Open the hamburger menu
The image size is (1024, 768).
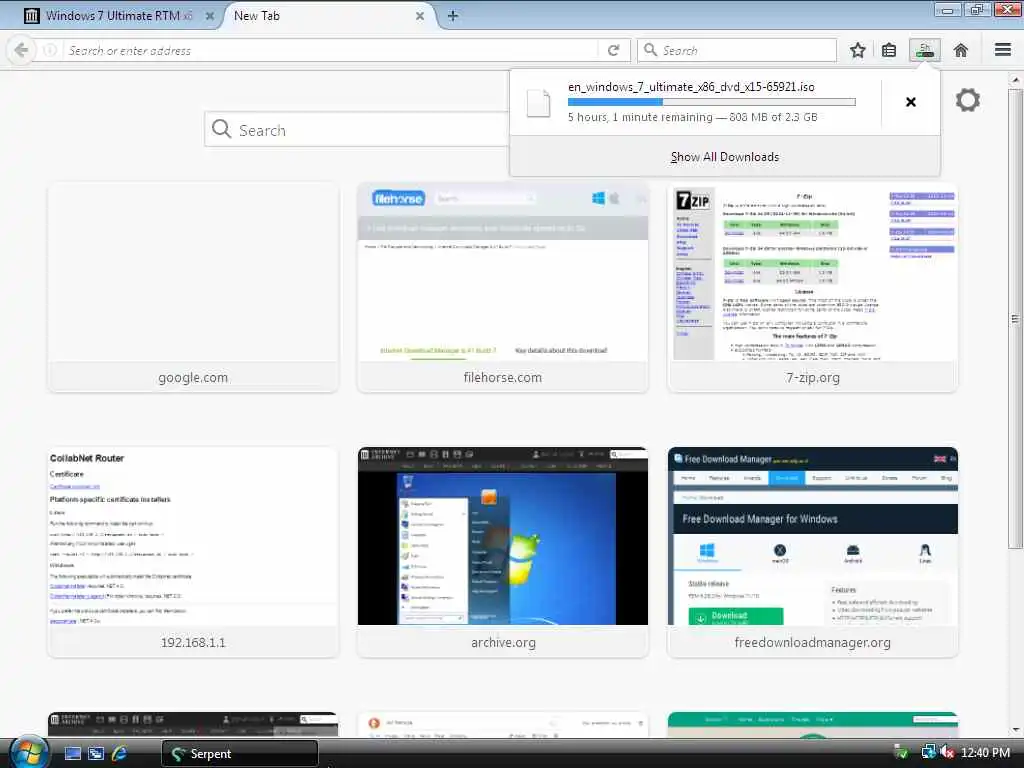(x=1003, y=50)
